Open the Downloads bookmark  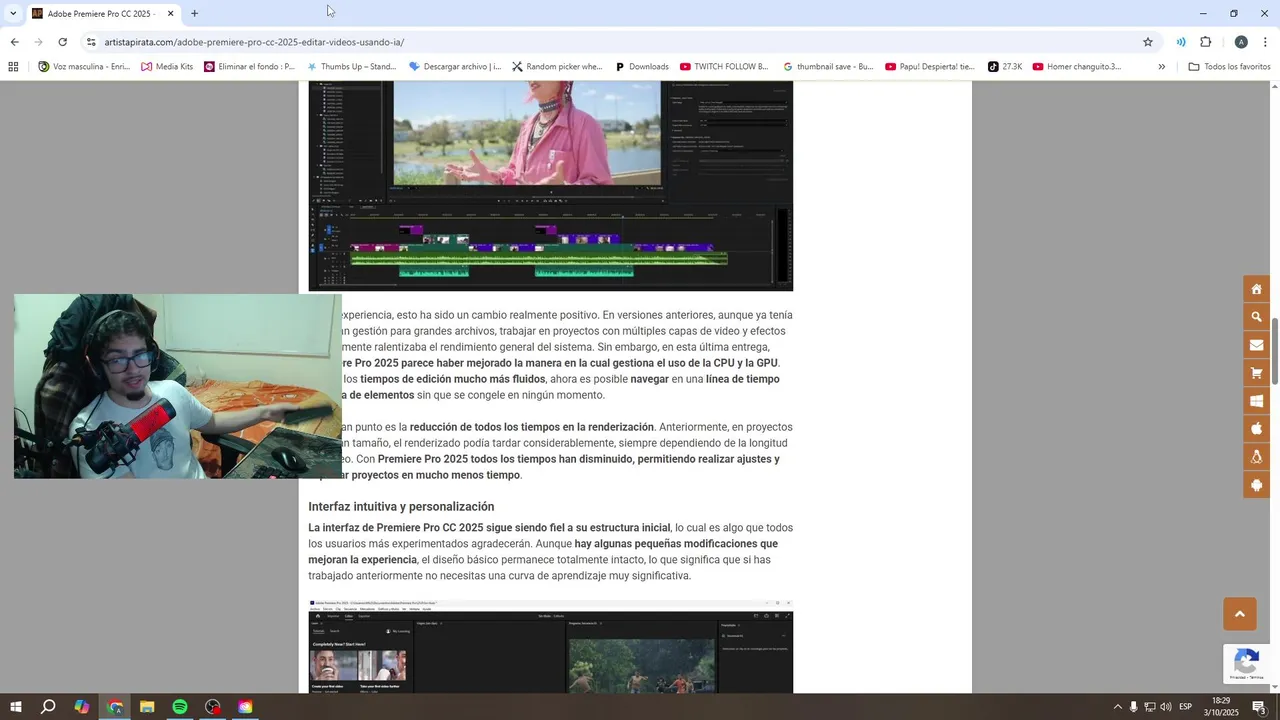(x=640, y=67)
